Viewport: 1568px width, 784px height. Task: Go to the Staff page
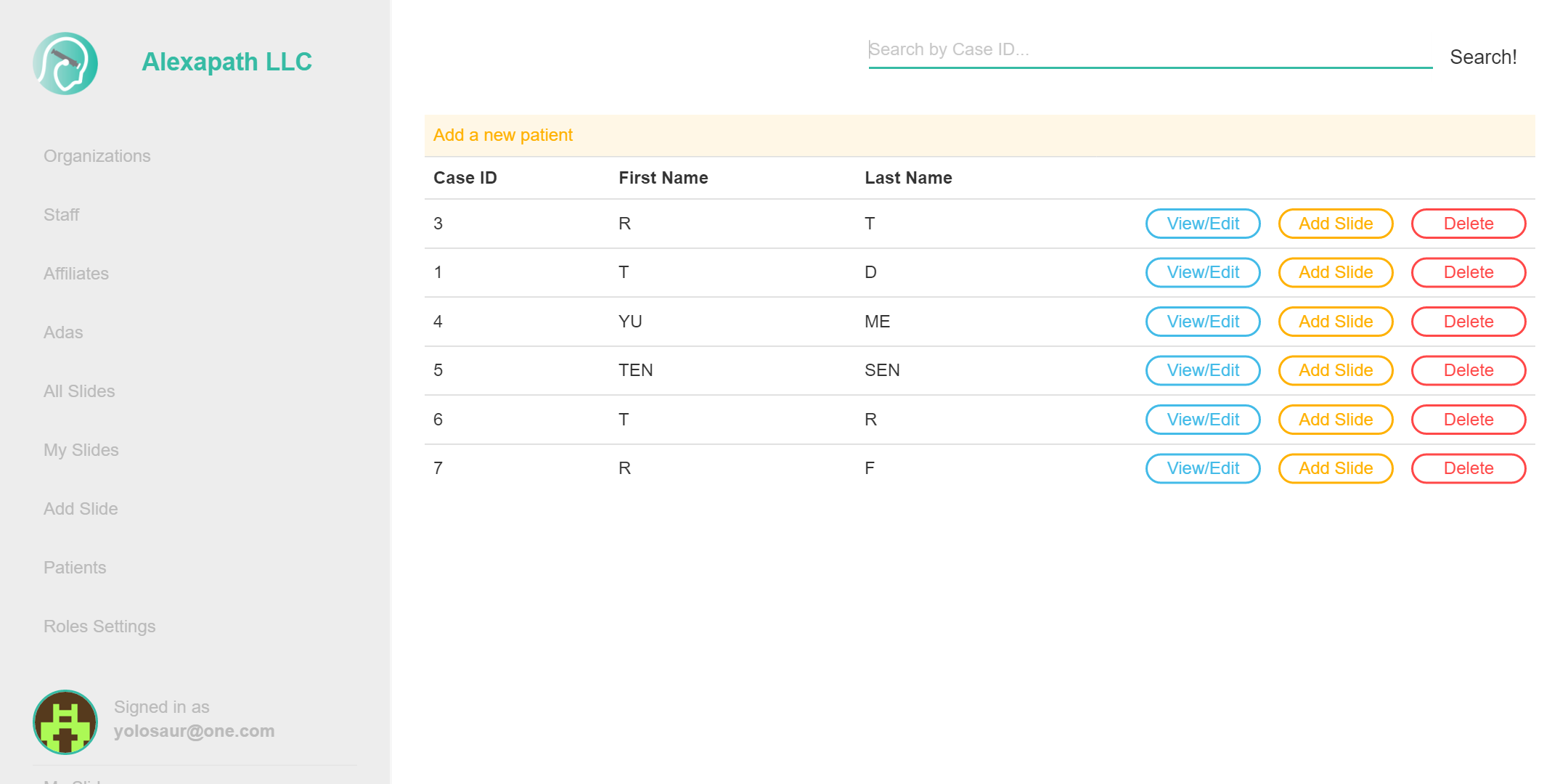point(61,215)
